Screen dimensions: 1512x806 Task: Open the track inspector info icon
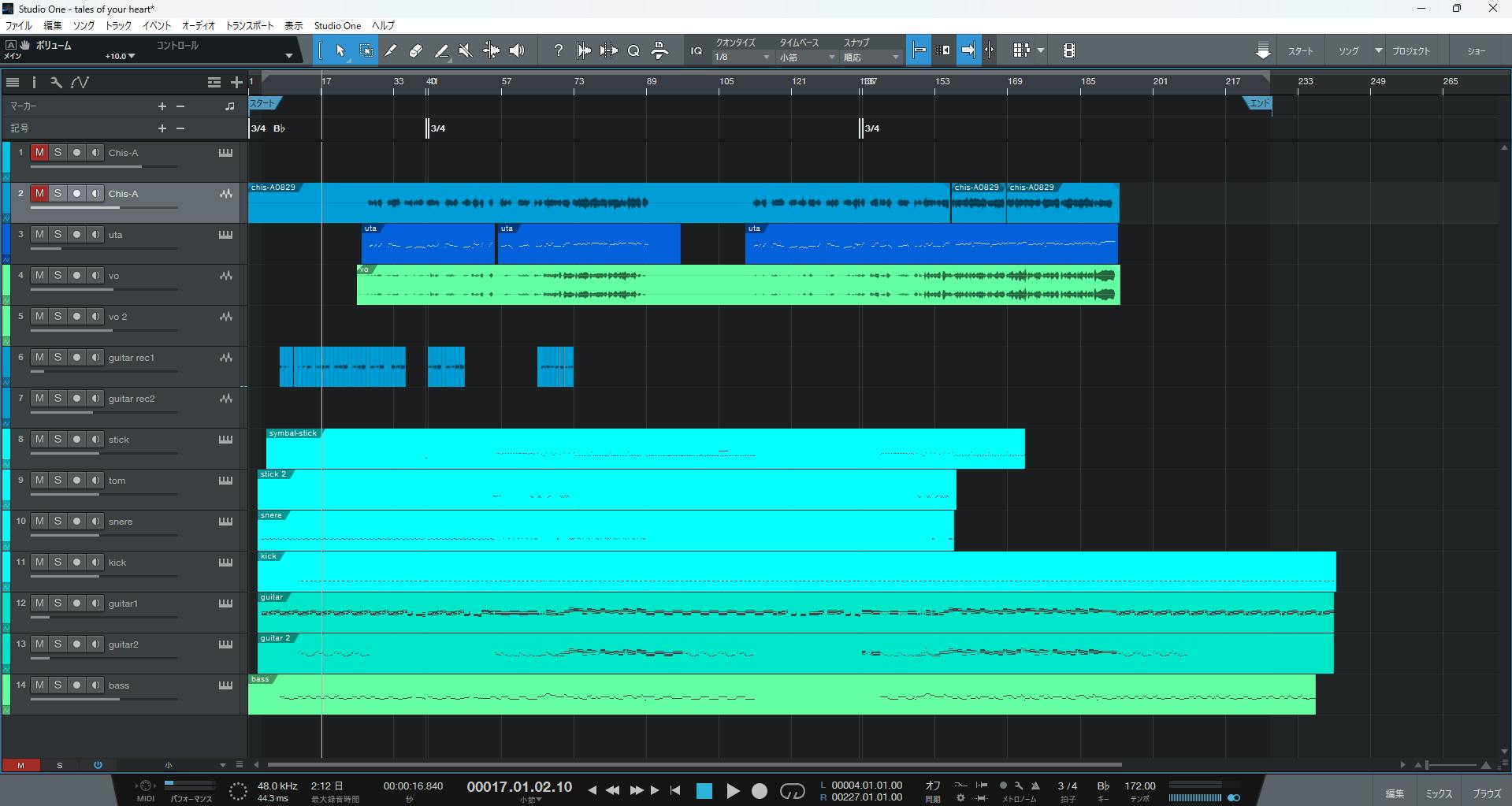coord(34,82)
